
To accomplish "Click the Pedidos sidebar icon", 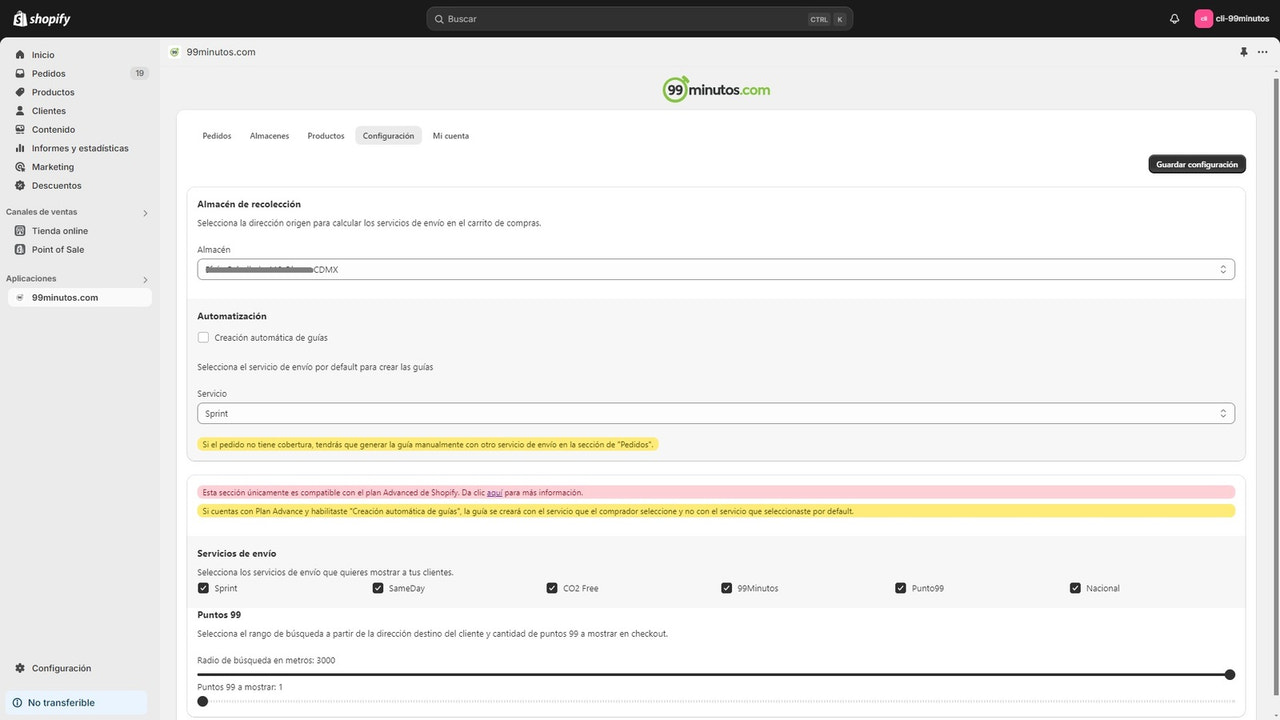I will [20, 74].
